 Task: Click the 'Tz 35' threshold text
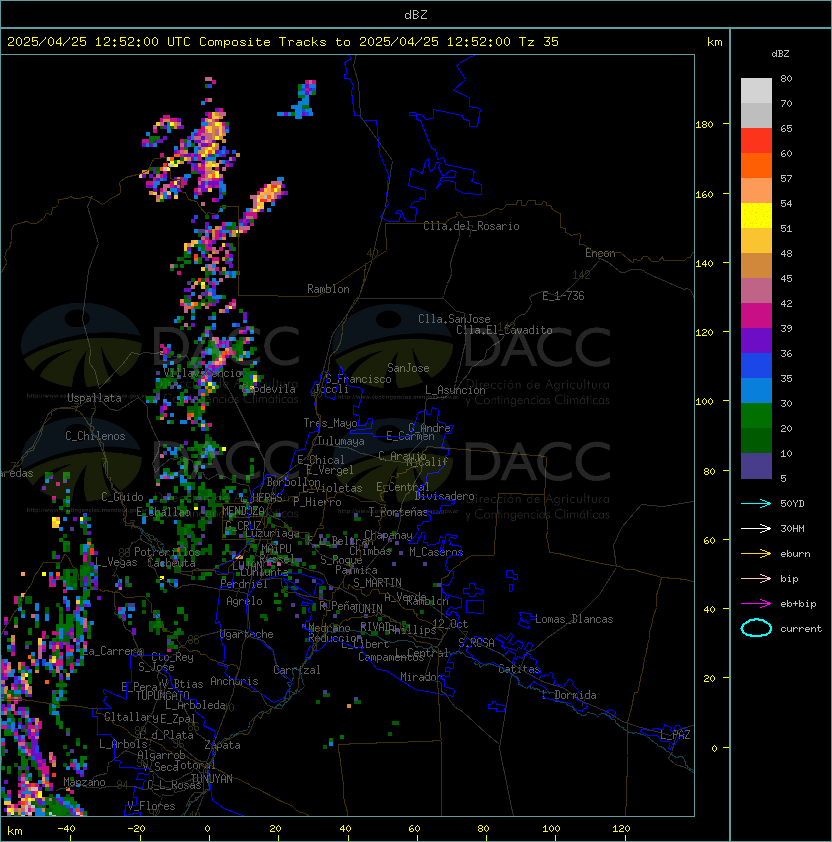[x=539, y=42]
